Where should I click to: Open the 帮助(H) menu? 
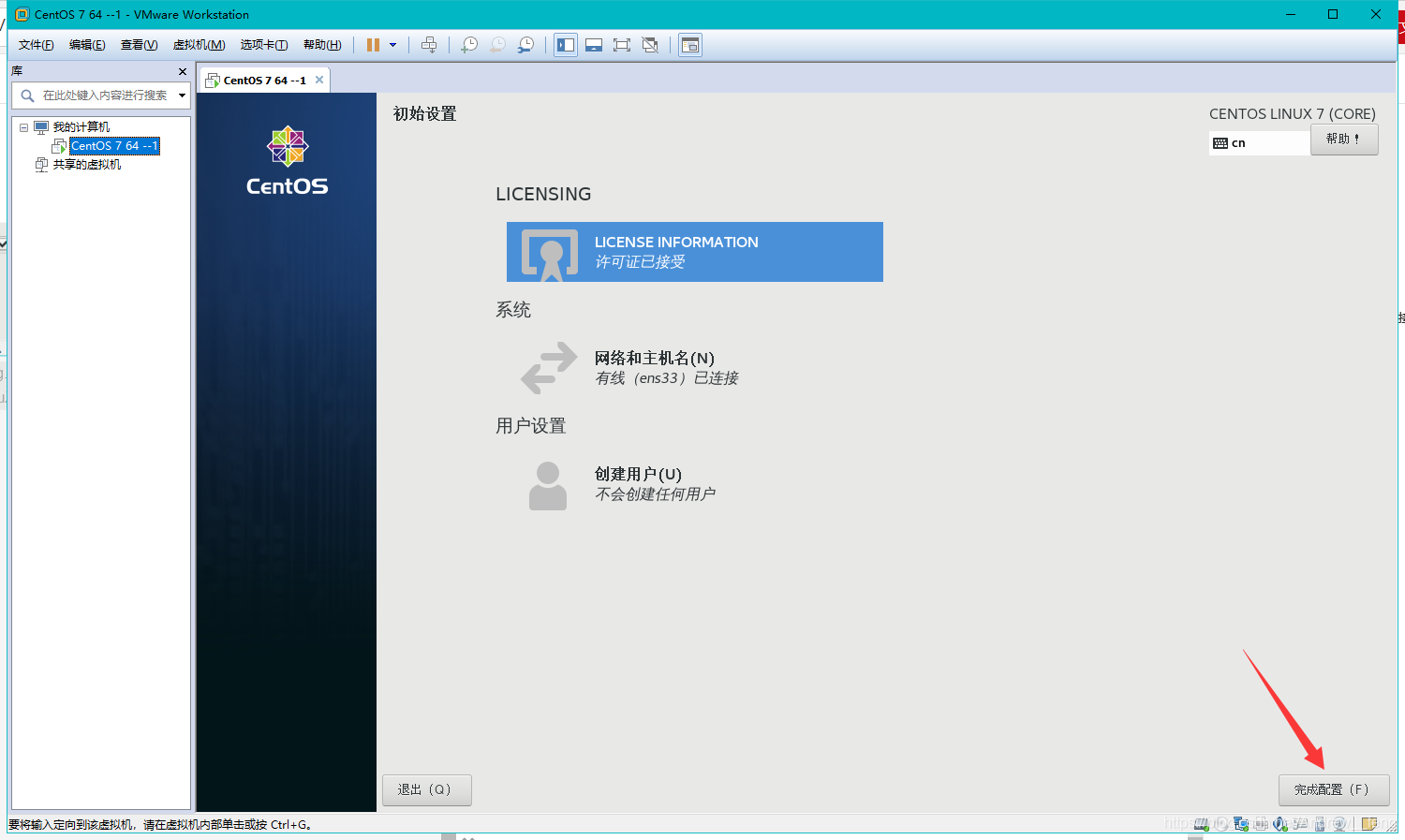tap(322, 45)
